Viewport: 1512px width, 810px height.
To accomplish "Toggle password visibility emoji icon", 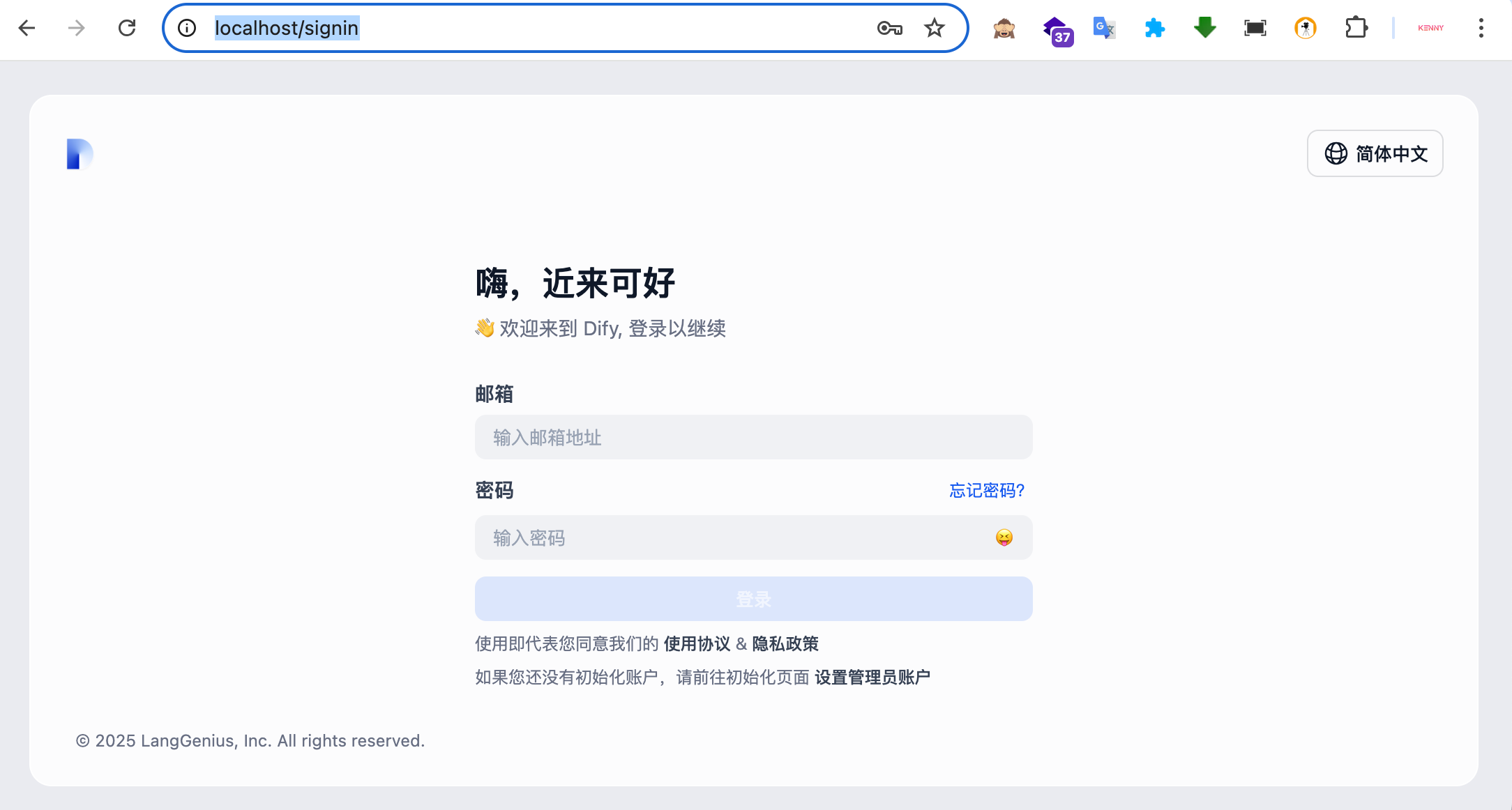I will (1004, 537).
